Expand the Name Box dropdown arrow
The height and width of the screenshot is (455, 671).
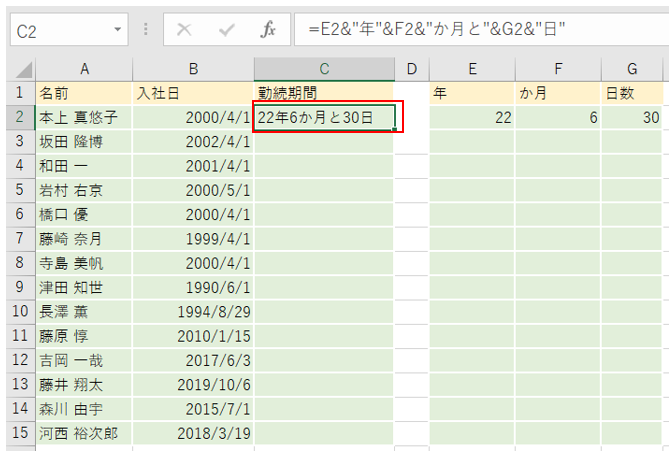point(119,30)
